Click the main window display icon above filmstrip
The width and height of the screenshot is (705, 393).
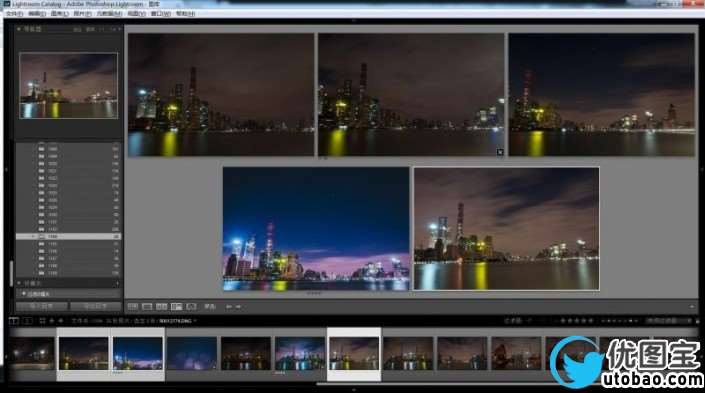point(14,321)
